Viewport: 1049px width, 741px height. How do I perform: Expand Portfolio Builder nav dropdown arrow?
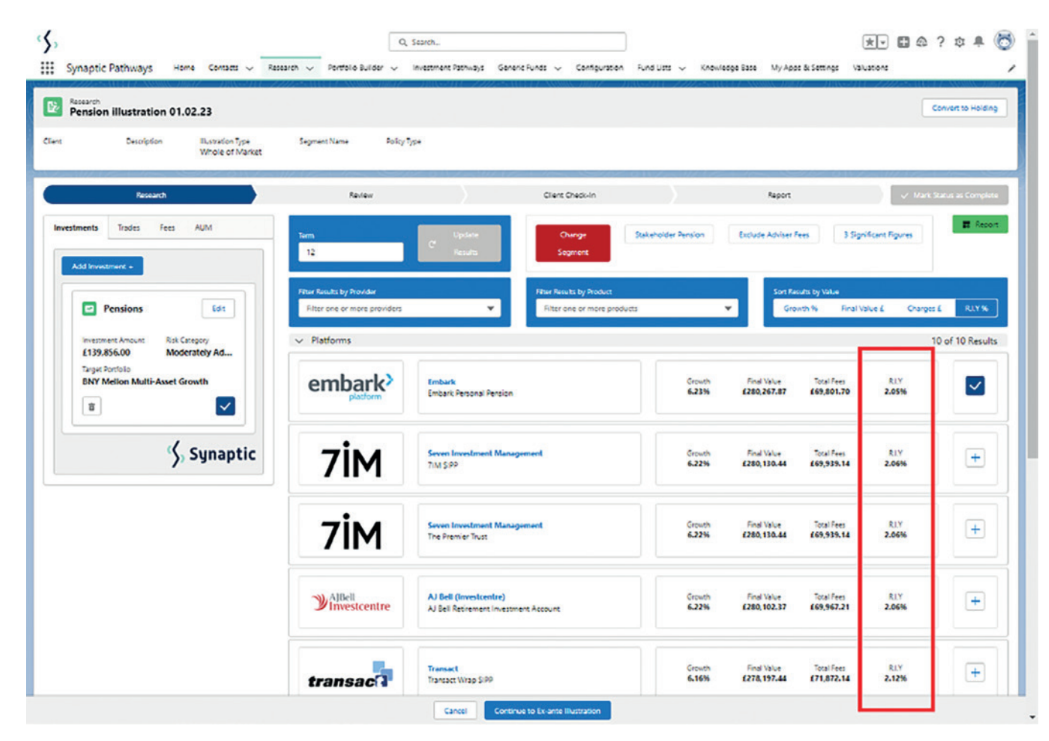point(394,68)
